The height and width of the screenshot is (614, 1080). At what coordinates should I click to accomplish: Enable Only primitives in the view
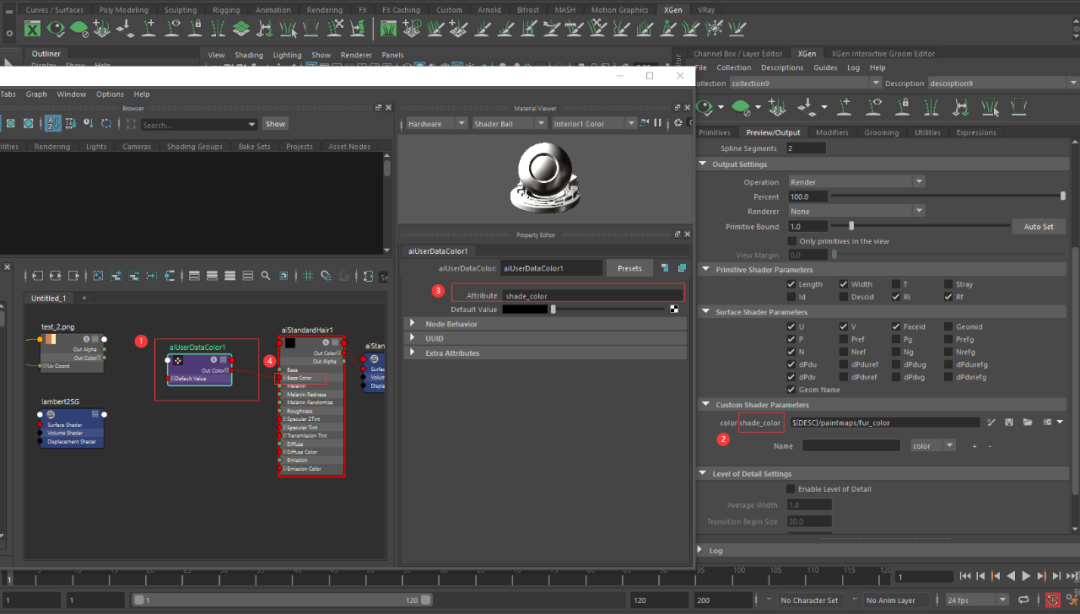point(791,241)
